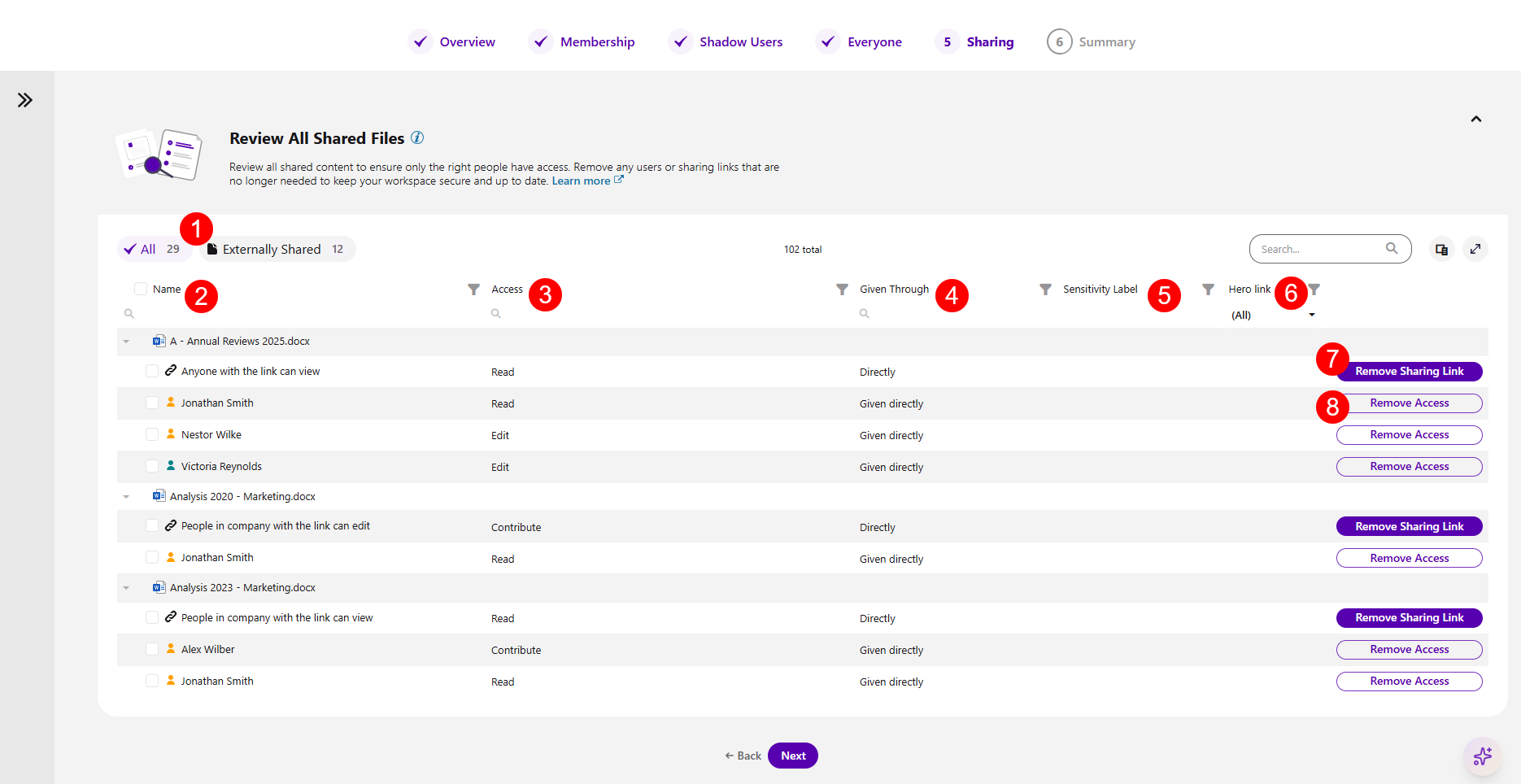Click the link icon of Anyone with the link can view
This screenshot has width=1521, height=784.
click(171, 371)
